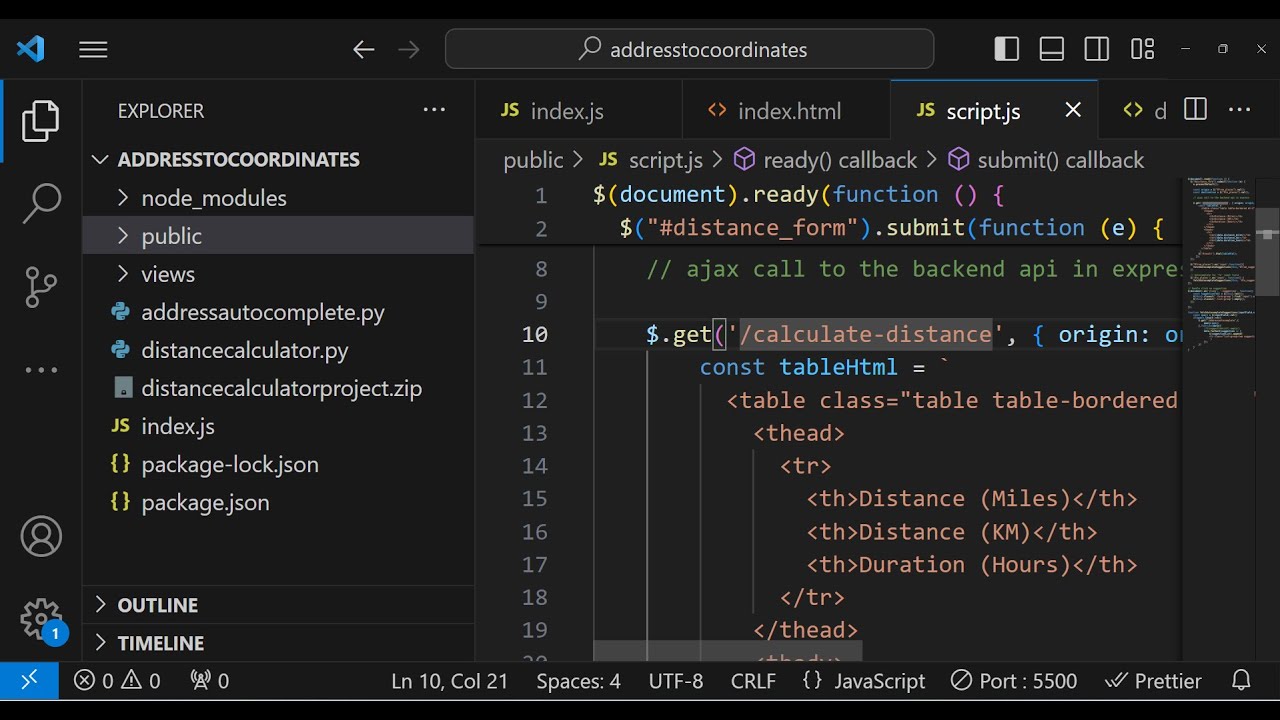Viewport: 1280px width, 720px height.
Task: Switch to the index.html tab
Action: point(788,111)
